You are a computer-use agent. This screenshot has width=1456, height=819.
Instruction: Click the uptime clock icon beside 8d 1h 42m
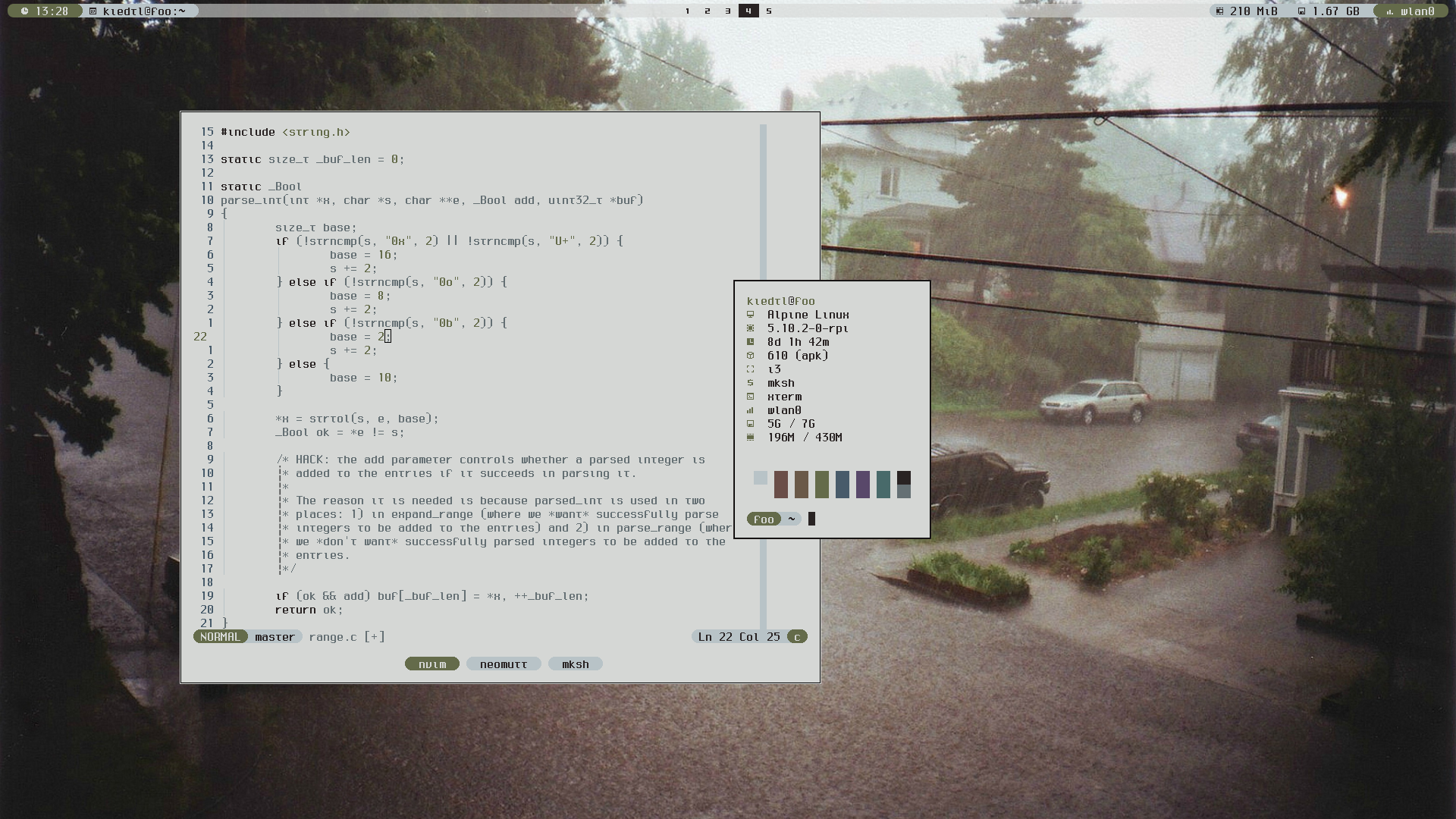point(750,342)
